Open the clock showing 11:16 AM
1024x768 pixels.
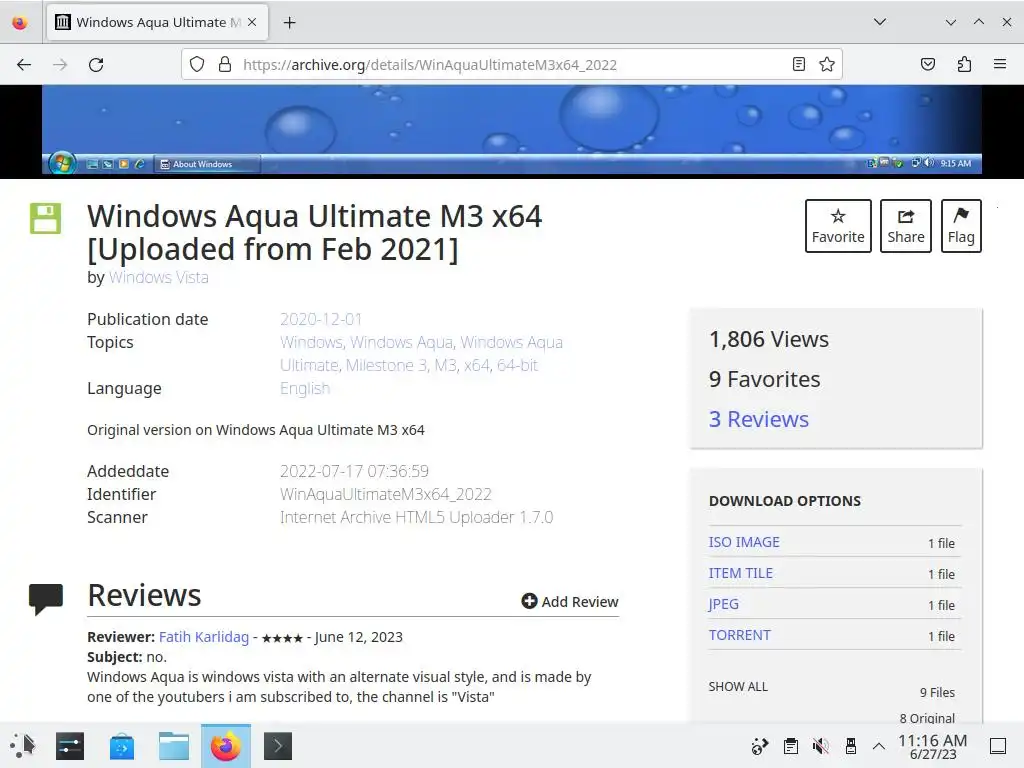[933, 746]
